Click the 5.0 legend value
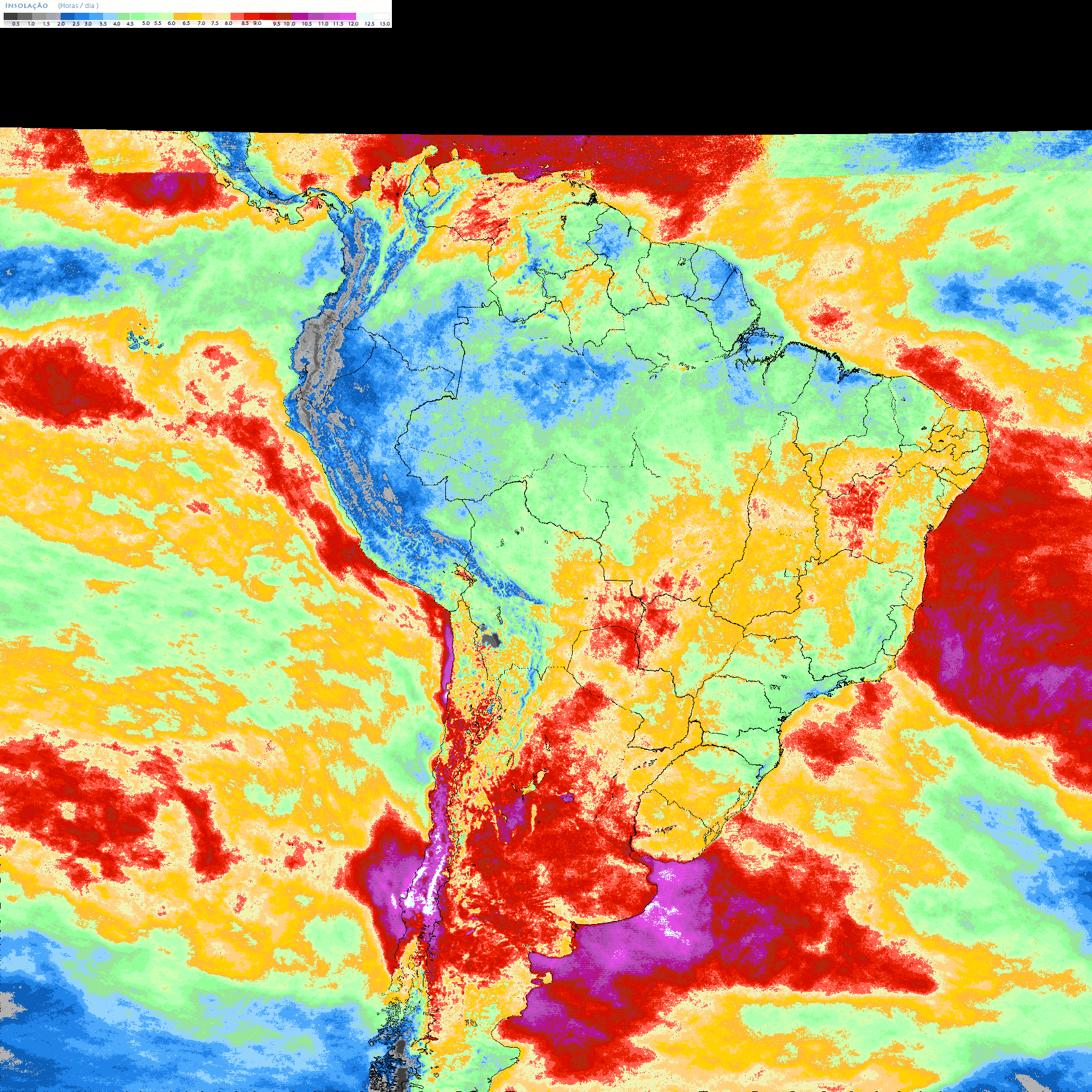 pos(146,23)
